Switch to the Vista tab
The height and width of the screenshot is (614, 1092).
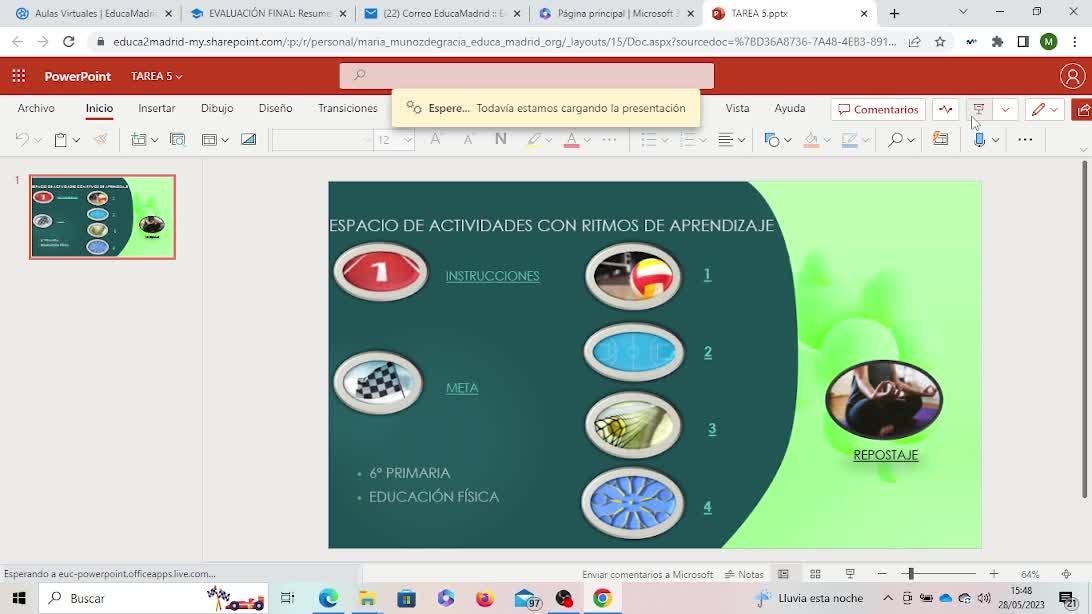tap(738, 109)
